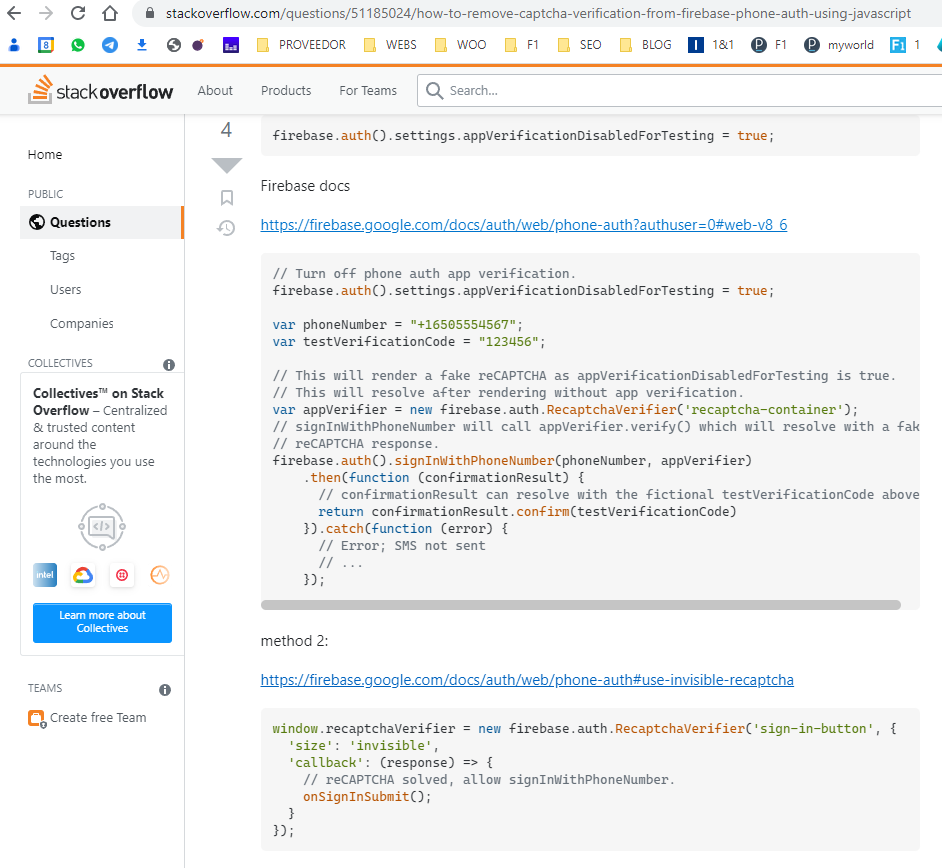Click Learn more about Collectives button
Viewport: 942px width, 868px height.
click(102, 623)
